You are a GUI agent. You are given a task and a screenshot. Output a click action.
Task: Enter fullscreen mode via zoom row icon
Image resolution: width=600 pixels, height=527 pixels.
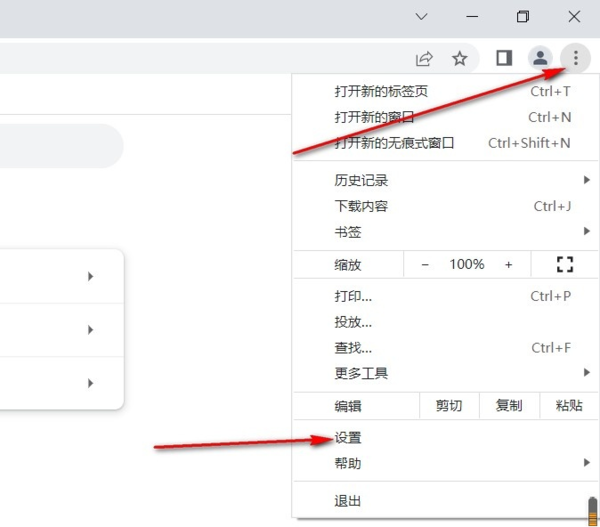pos(565,264)
